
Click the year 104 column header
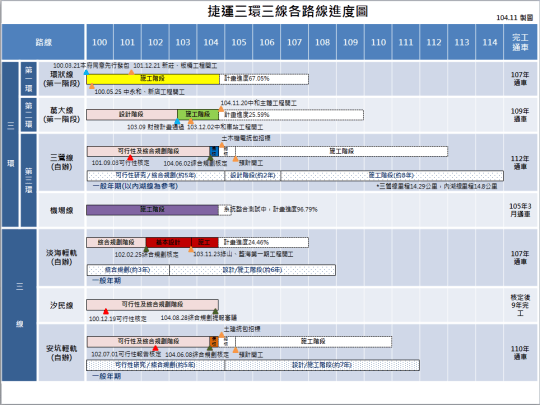(211, 42)
